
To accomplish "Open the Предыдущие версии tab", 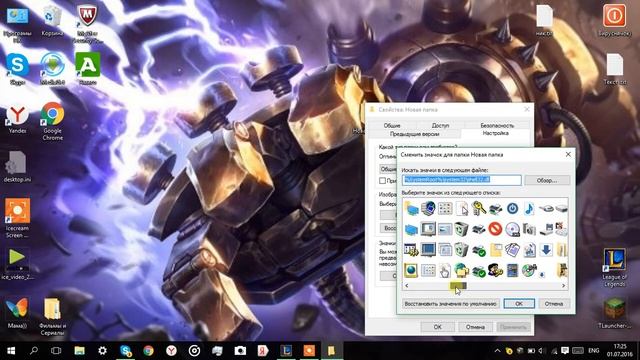I will click(414, 134).
